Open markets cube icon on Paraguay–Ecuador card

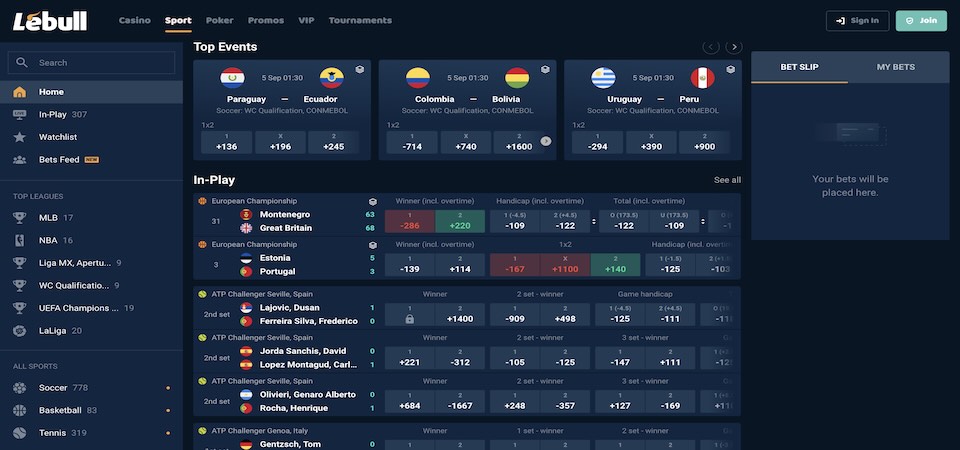[360, 70]
